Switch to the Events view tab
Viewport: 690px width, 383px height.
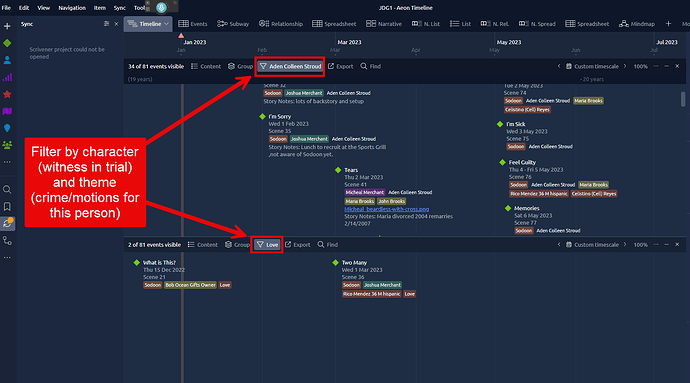point(193,24)
